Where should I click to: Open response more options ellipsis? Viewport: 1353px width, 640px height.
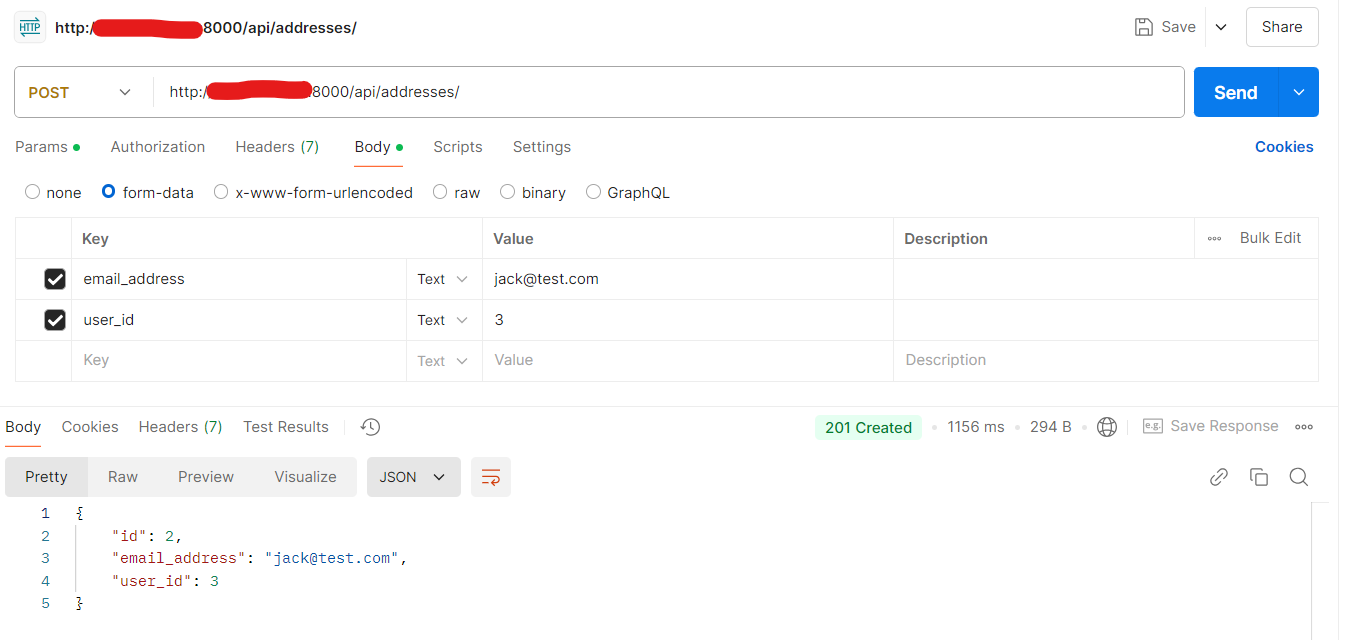(x=1303, y=427)
